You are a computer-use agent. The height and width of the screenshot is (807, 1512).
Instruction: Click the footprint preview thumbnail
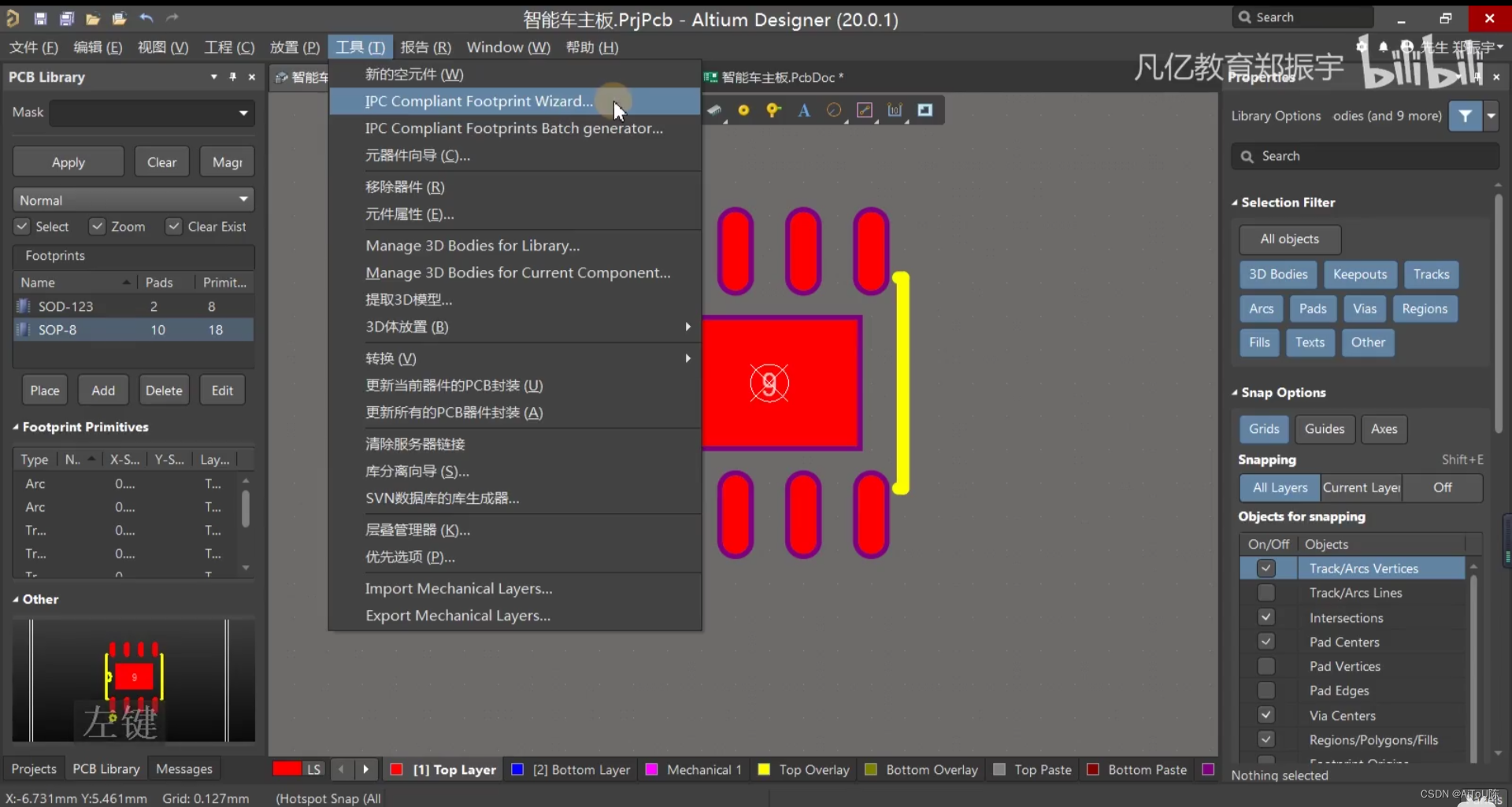[x=134, y=680]
